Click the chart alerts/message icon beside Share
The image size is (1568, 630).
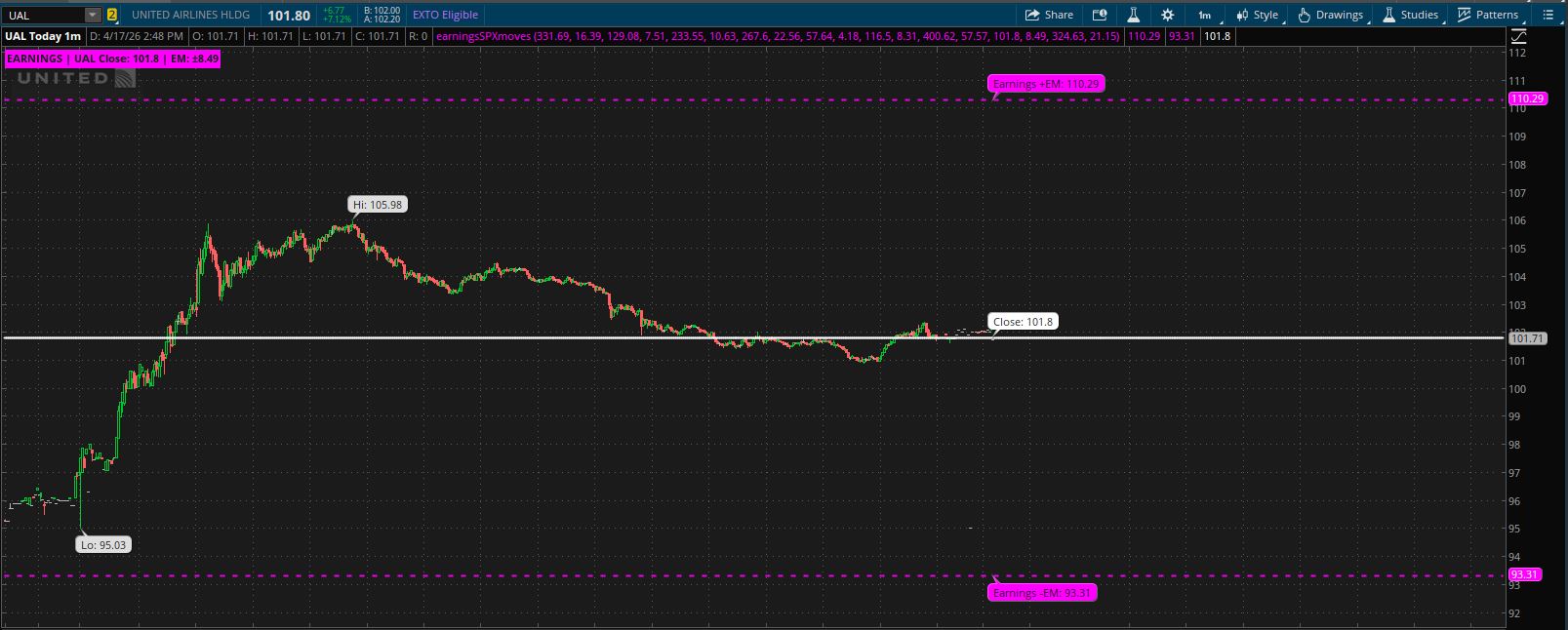pyautogui.click(x=1100, y=15)
